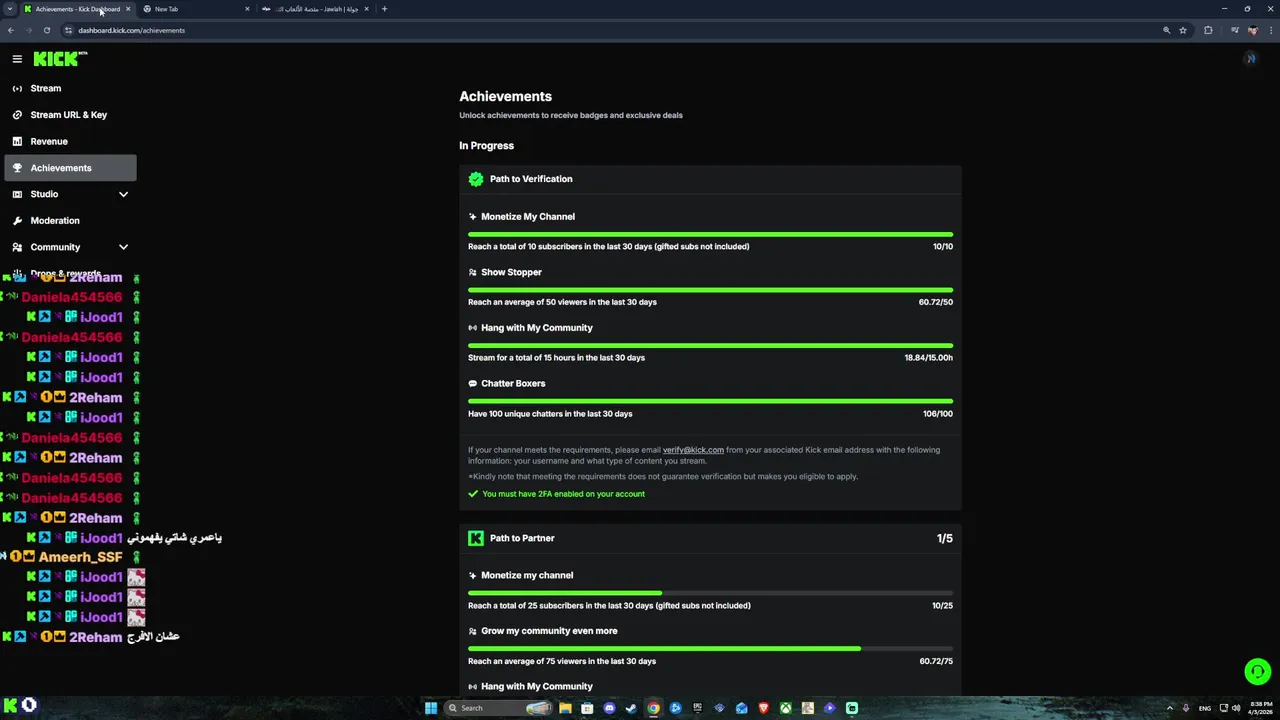Click the 60.72/75 viewers value

point(936,661)
